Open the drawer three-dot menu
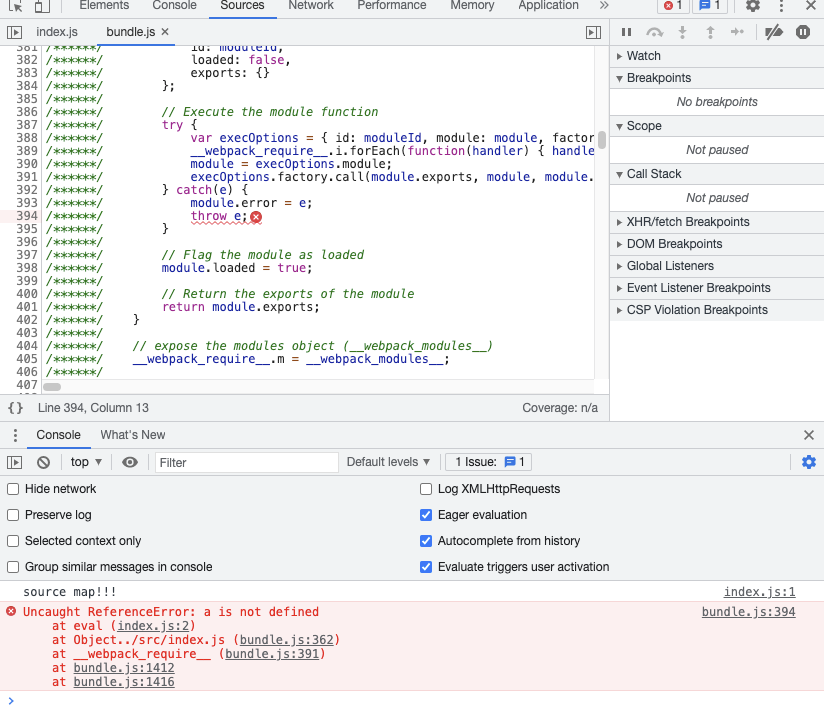This screenshot has width=824, height=716. tap(15, 435)
